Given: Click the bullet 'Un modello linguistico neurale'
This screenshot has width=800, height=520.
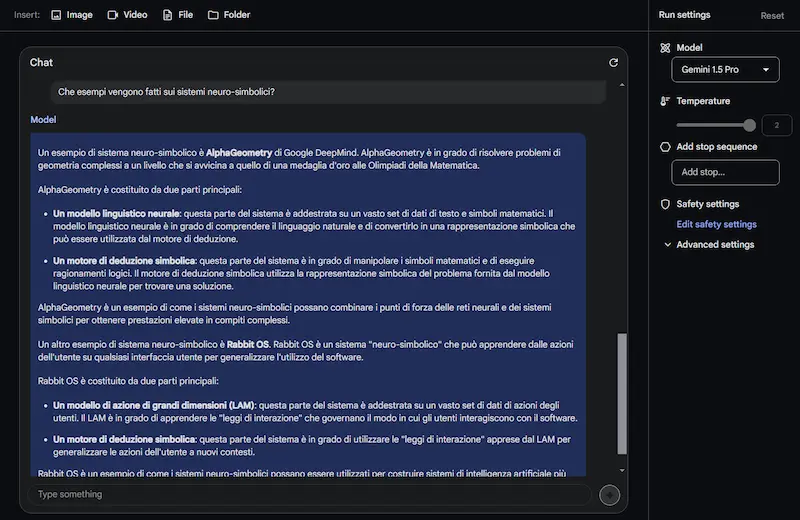Looking at the screenshot, I should [116, 213].
